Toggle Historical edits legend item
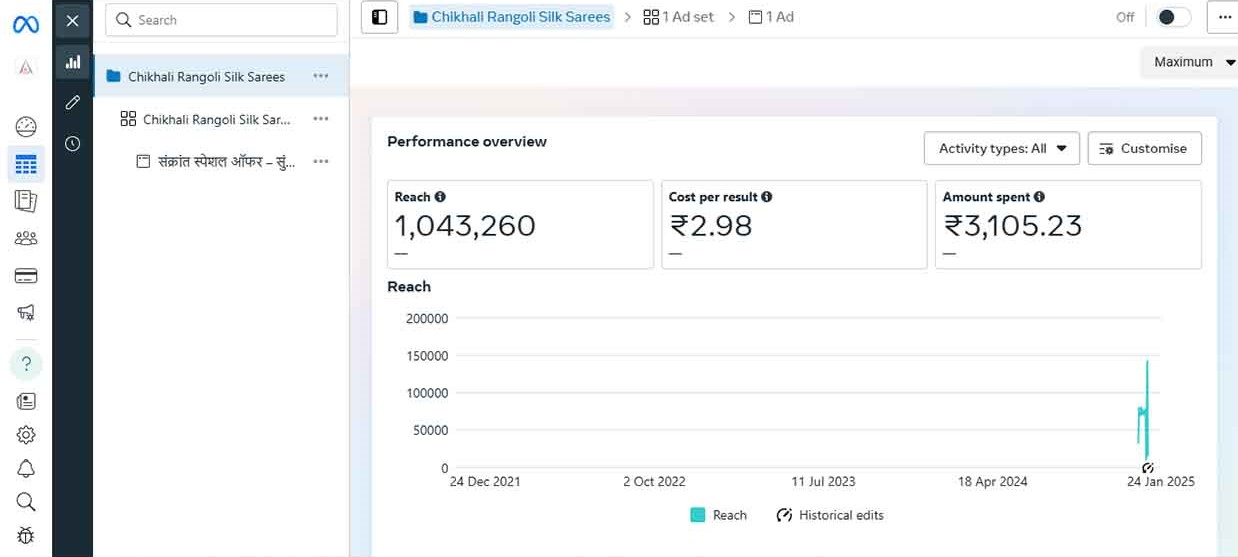 pyautogui.click(x=830, y=515)
